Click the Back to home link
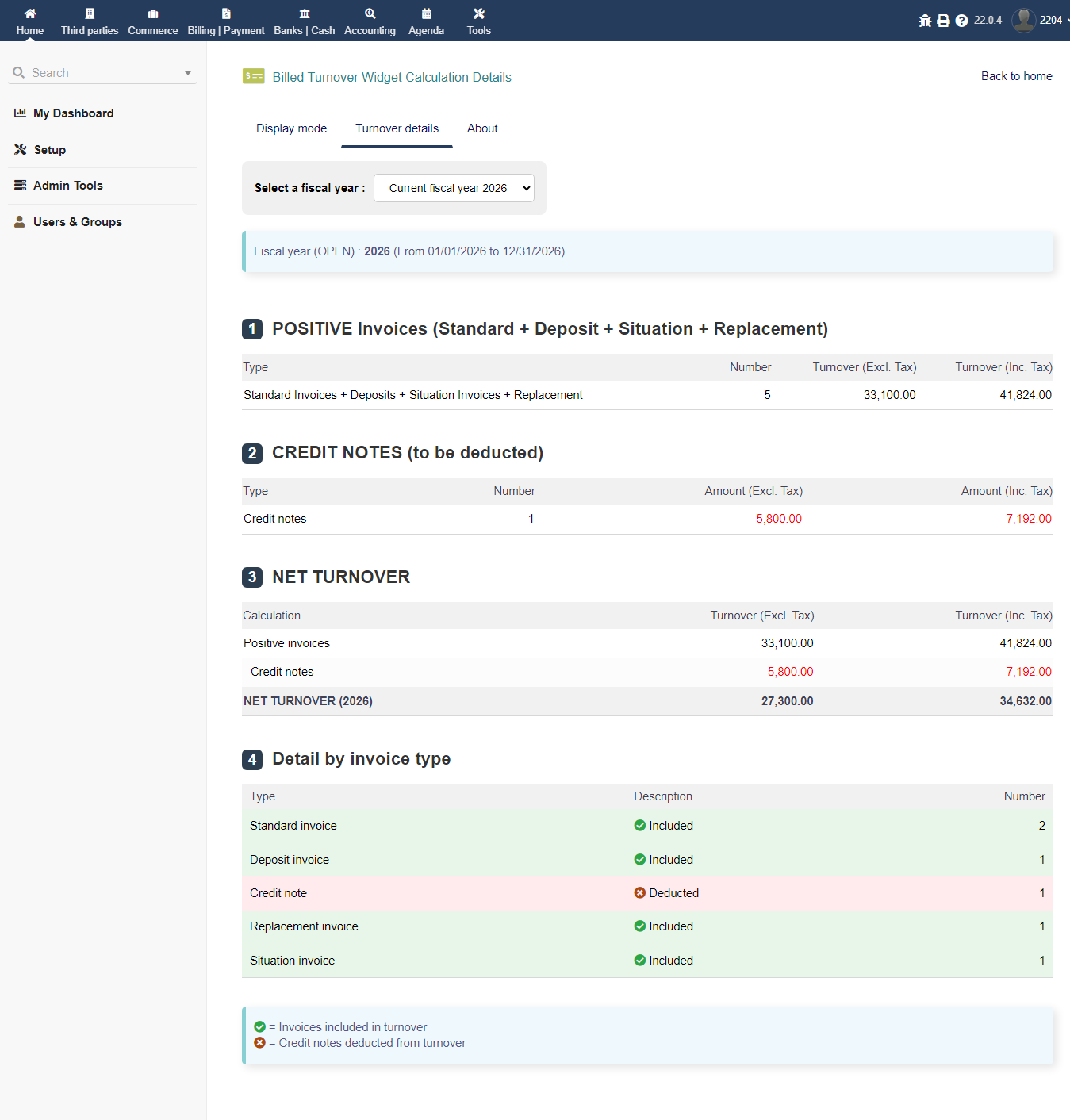Viewport: 1070px width, 1120px height. (1016, 76)
